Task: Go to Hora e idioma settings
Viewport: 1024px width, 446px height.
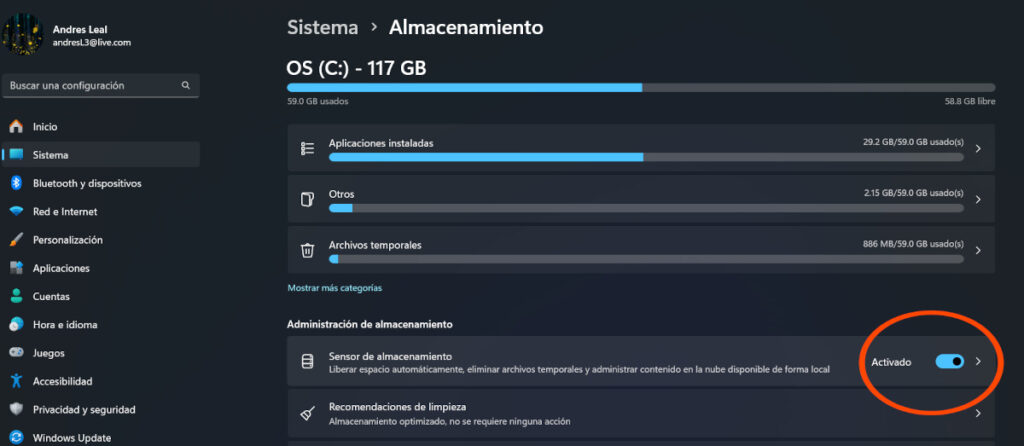Action: (x=65, y=325)
